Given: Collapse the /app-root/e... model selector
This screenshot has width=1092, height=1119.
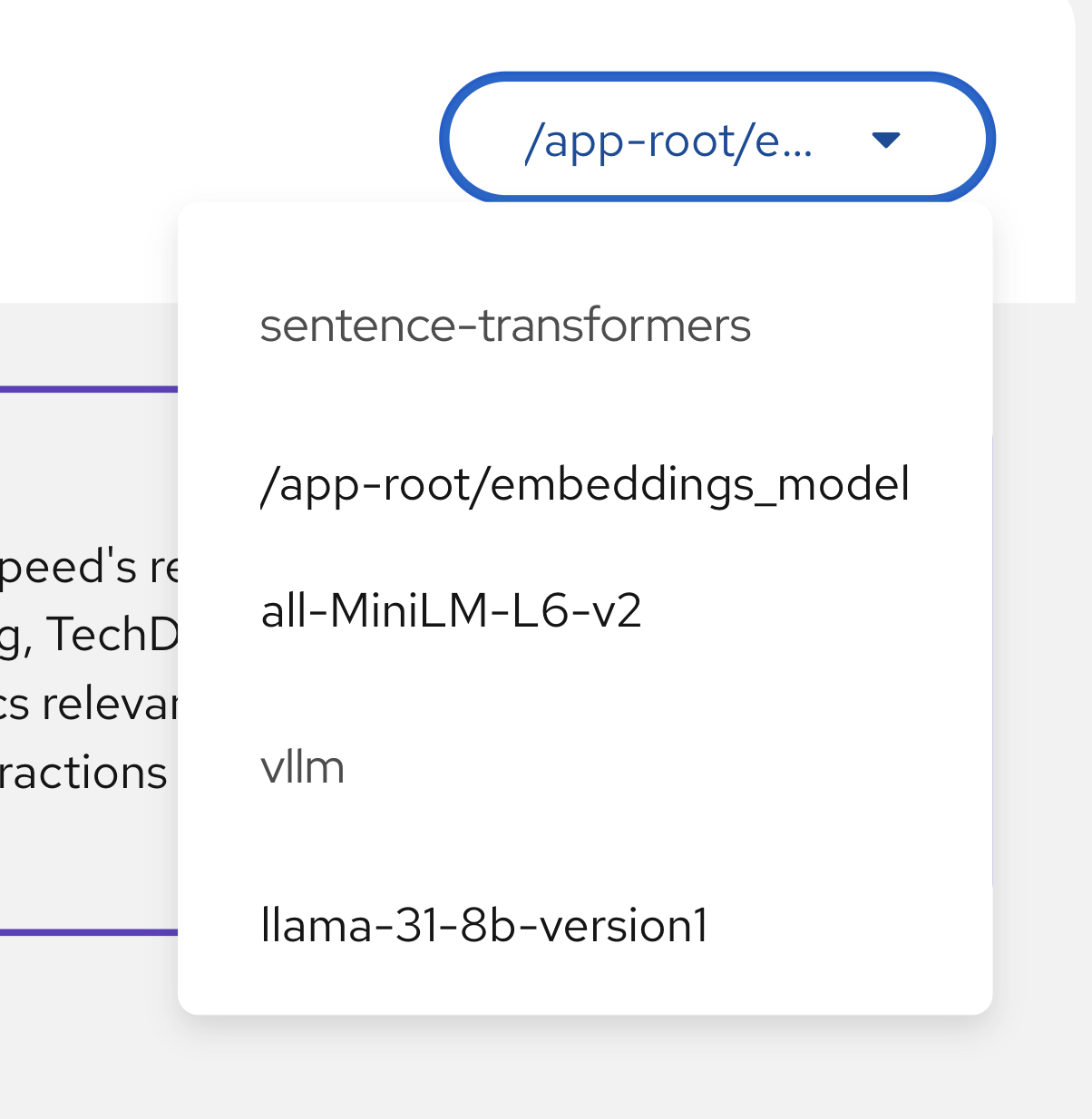Looking at the screenshot, I should point(717,139).
